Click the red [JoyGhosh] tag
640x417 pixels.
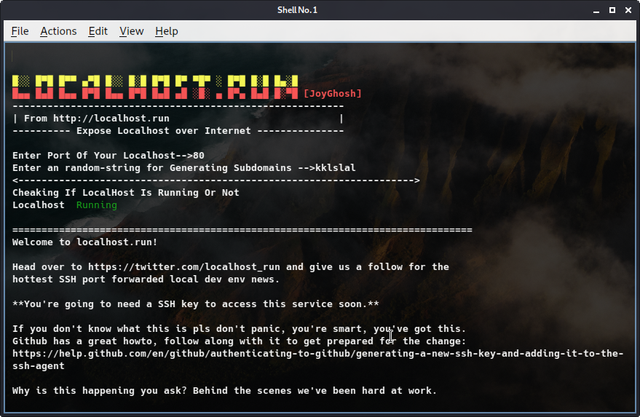pyautogui.click(x=333, y=93)
